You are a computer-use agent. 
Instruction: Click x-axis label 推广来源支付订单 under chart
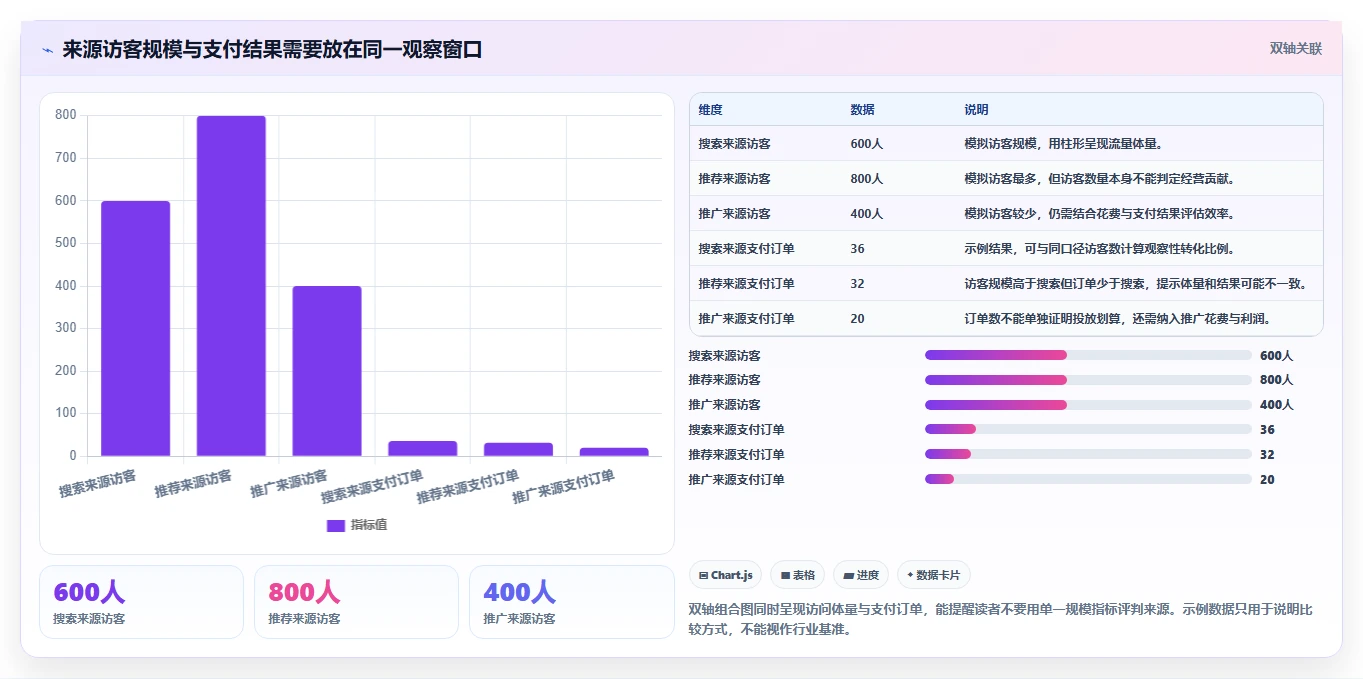pos(563,487)
